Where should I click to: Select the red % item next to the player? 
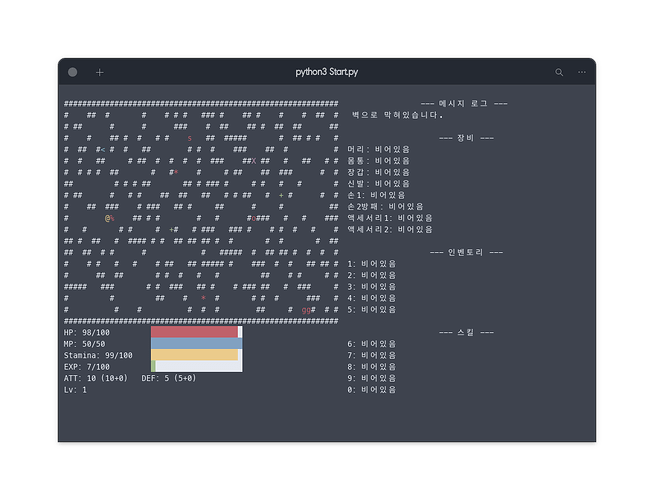point(113,217)
